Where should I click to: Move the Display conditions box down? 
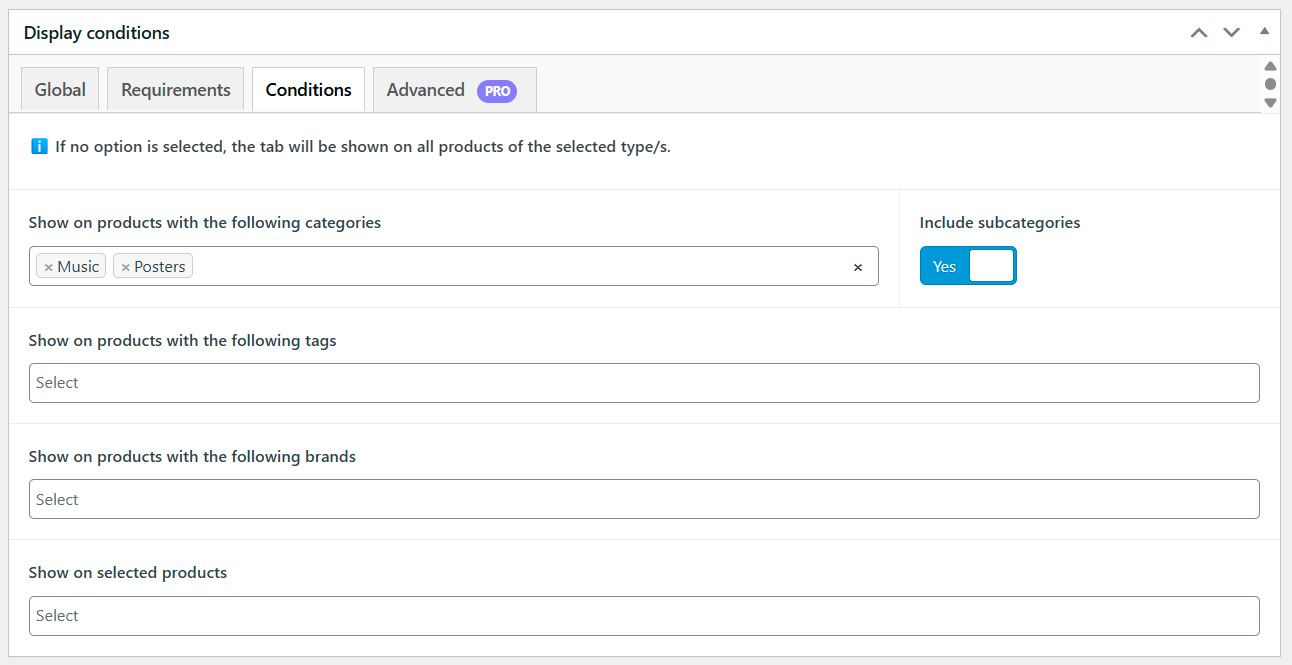[x=1231, y=32]
